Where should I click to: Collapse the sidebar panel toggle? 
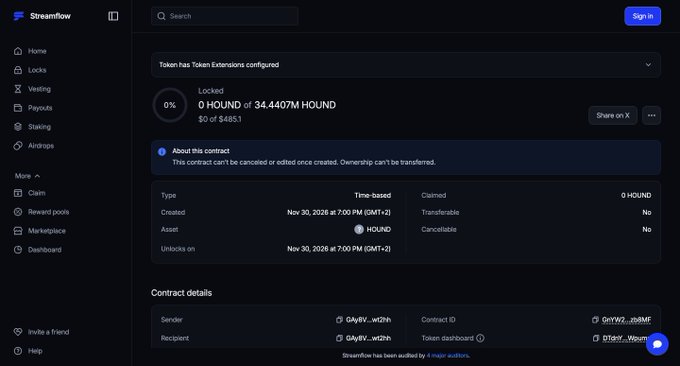click(113, 16)
